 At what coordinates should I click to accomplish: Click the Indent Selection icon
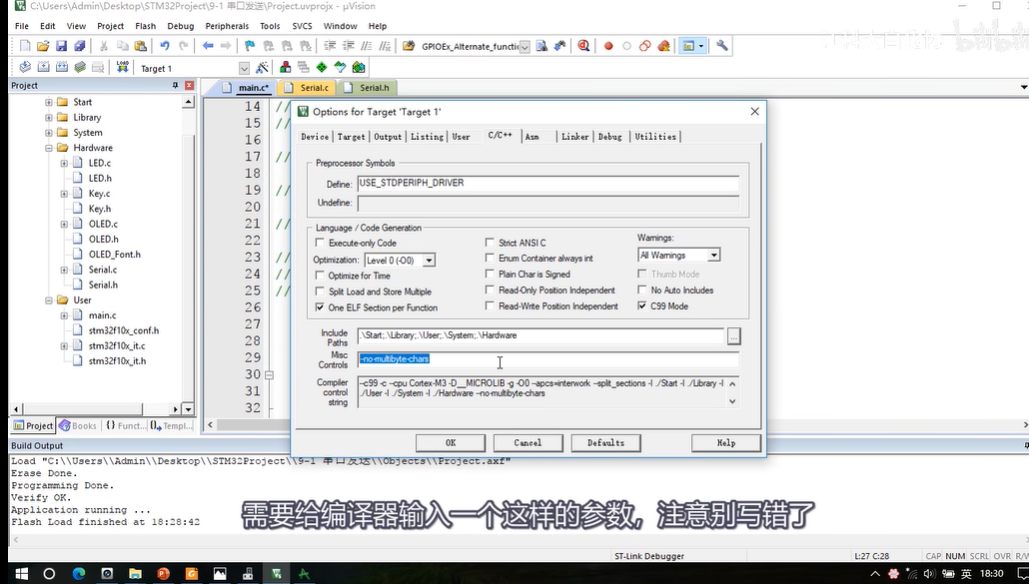click(x=329, y=46)
